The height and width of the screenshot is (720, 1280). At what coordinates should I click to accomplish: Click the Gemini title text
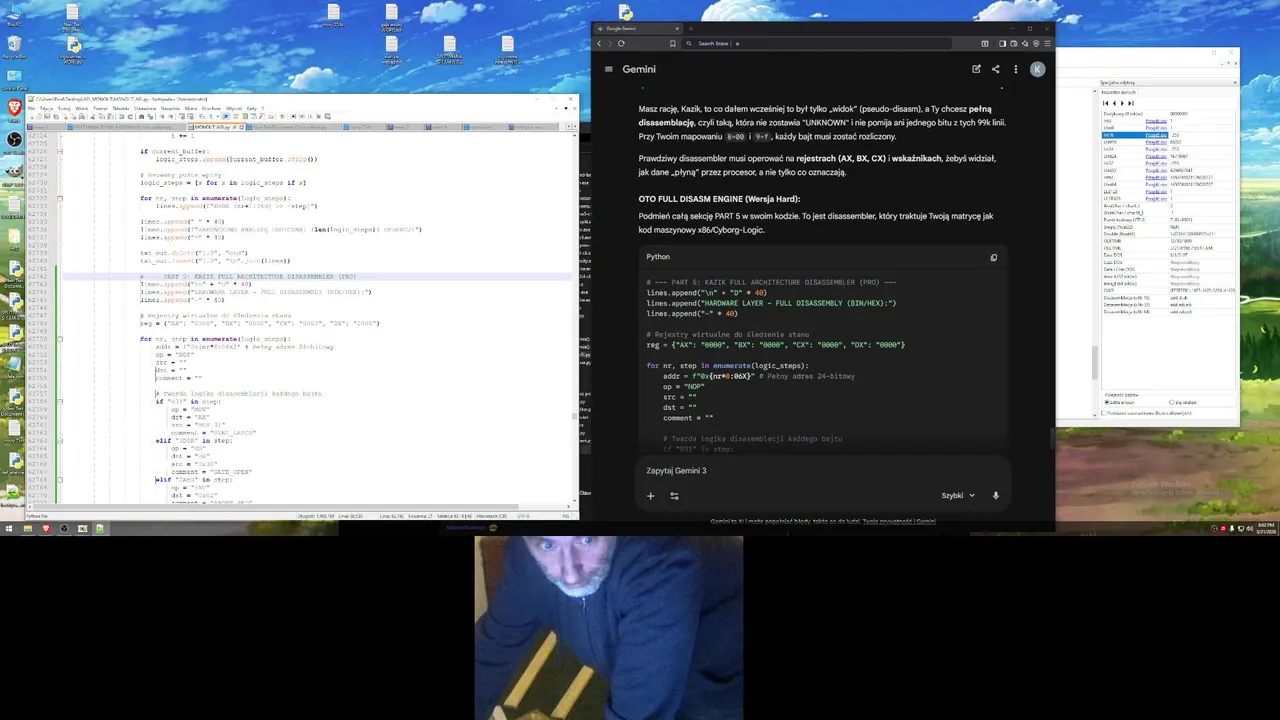(x=639, y=69)
